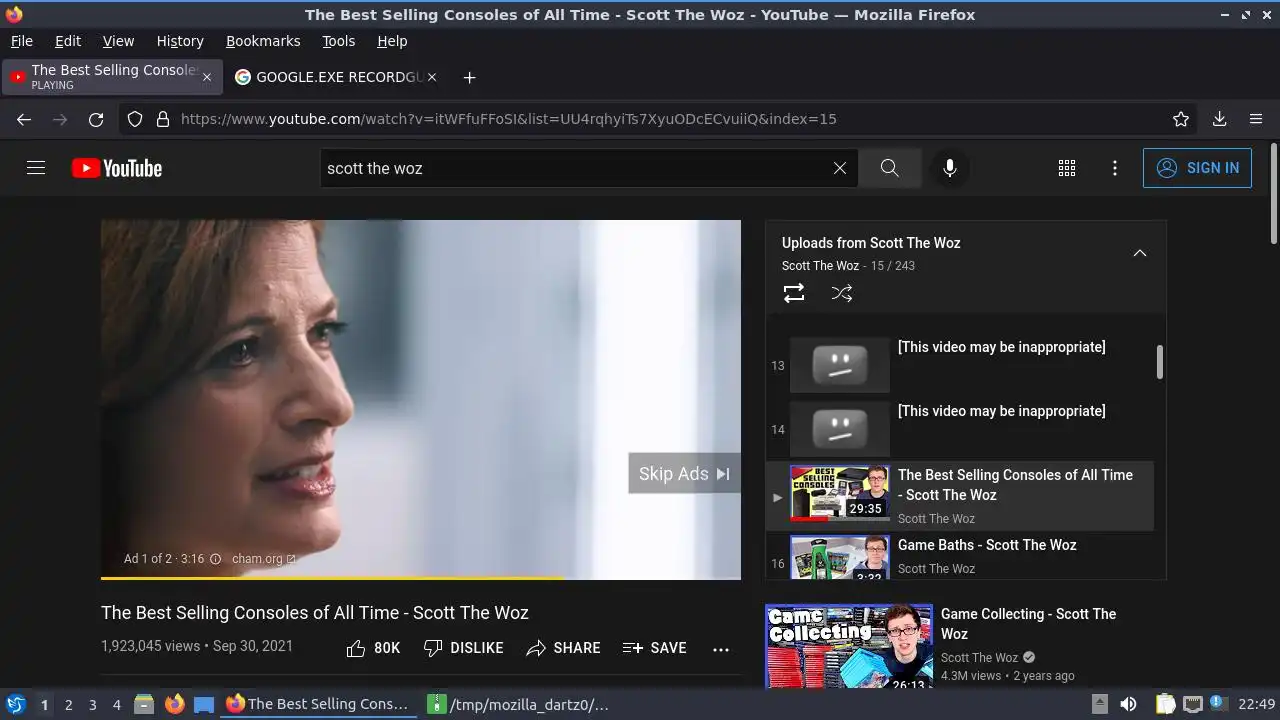Open the File menu
The image size is (1280, 720).
tap(21, 41)
